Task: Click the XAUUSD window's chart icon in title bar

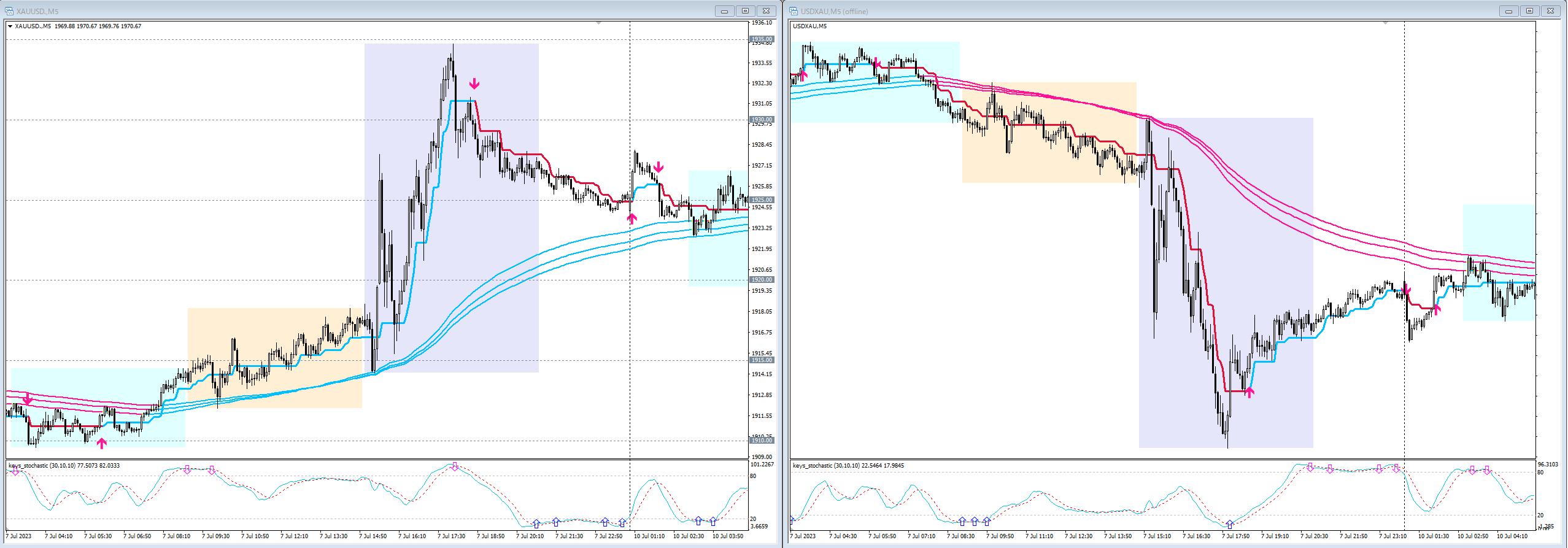Action: [x=9, y=11]
